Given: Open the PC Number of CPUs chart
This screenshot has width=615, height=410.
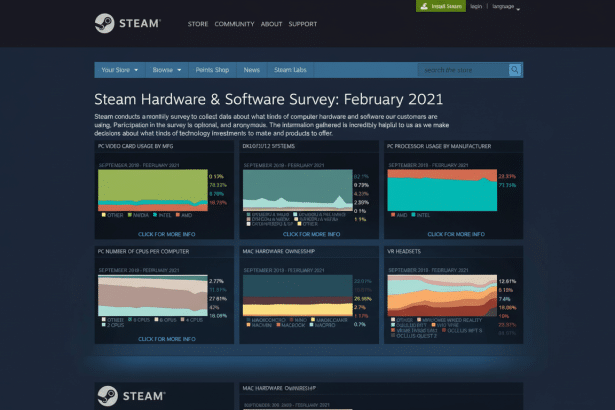Looking at the screenshot, I should click(x=153, y=295).
